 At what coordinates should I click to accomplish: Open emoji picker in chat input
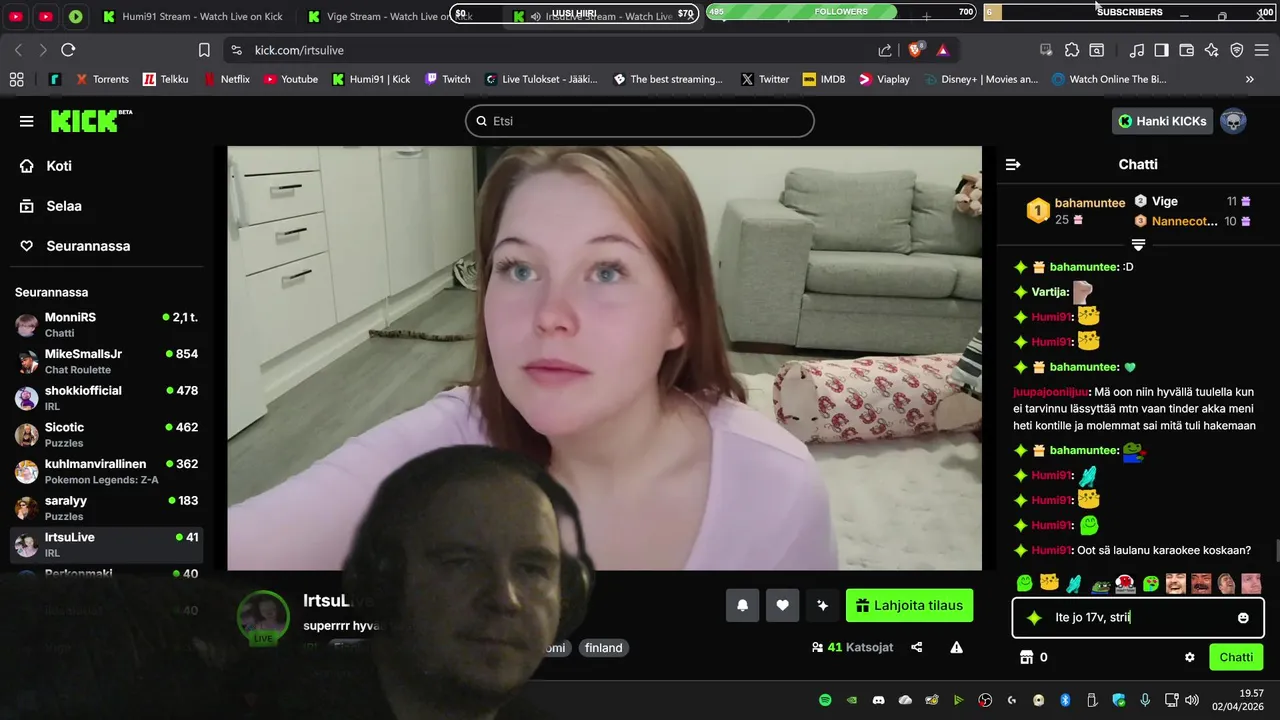(1243, 618)
